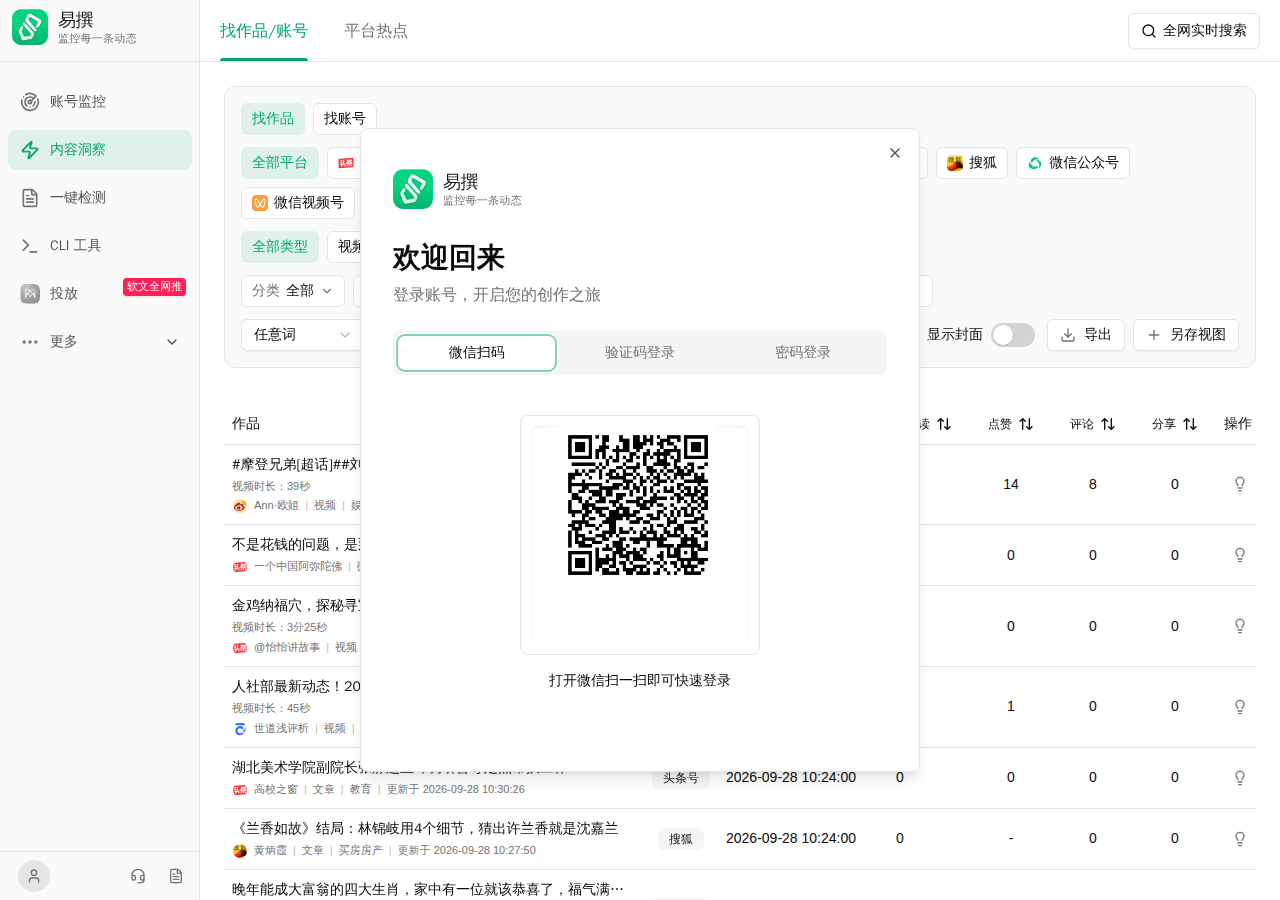This screenshot has height=900, width=1280.
Task: Click the lightbulb icon for 湖北美术学院 row
Action: 1240,777
